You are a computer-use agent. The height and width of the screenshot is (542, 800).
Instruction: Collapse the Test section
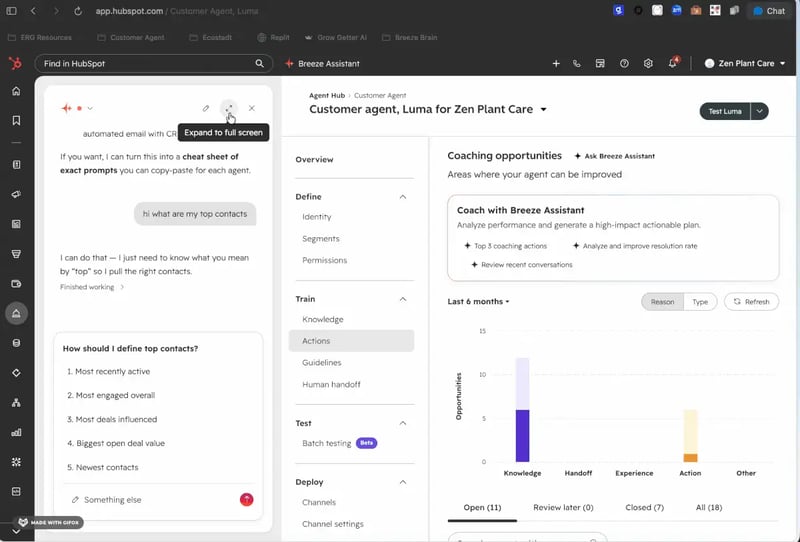403,423
